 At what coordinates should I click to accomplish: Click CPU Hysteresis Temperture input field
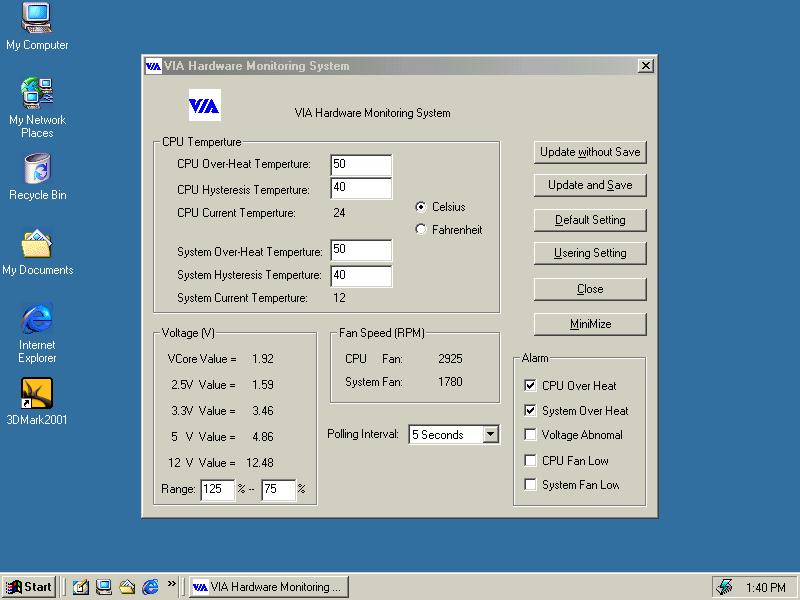click(x=361, y=188)
